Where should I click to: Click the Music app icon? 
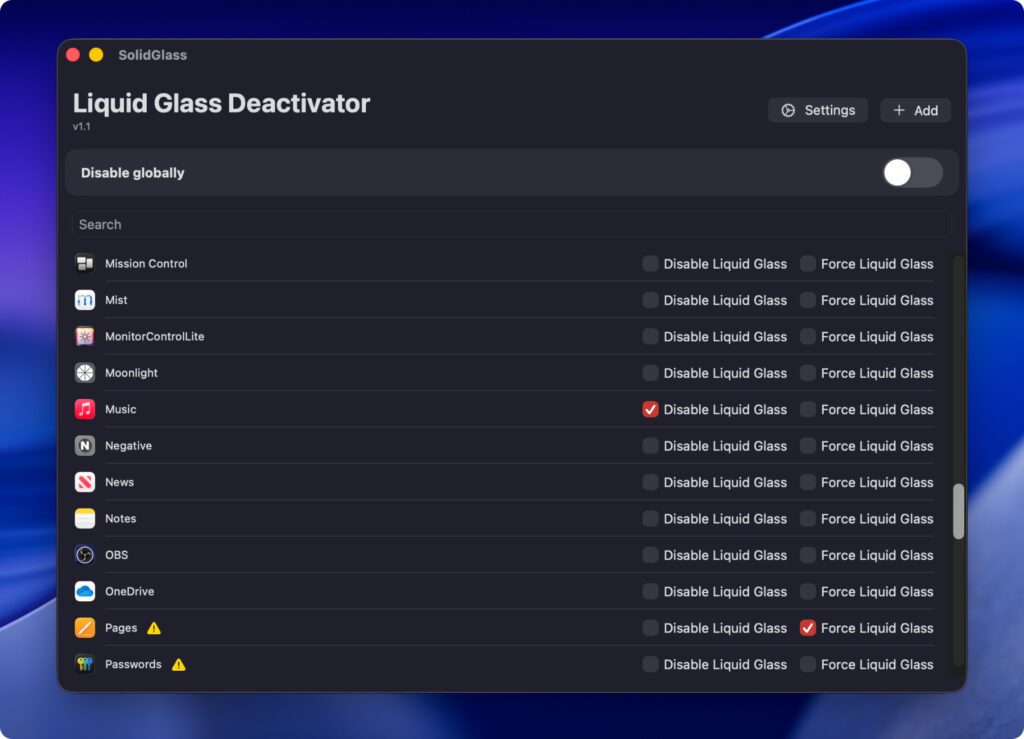(85, 409)
